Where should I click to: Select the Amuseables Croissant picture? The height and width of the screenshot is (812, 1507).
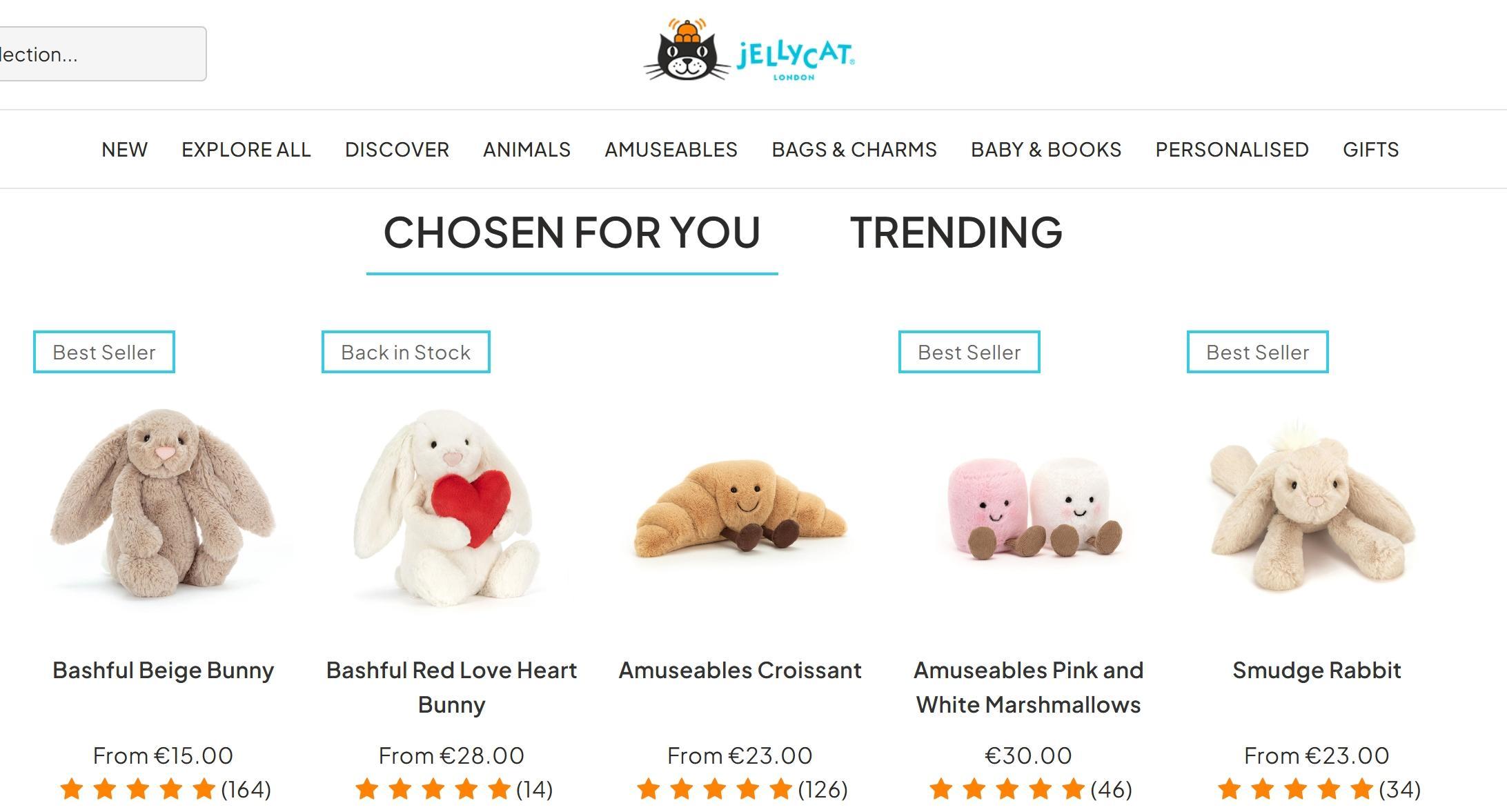(740, 508)
